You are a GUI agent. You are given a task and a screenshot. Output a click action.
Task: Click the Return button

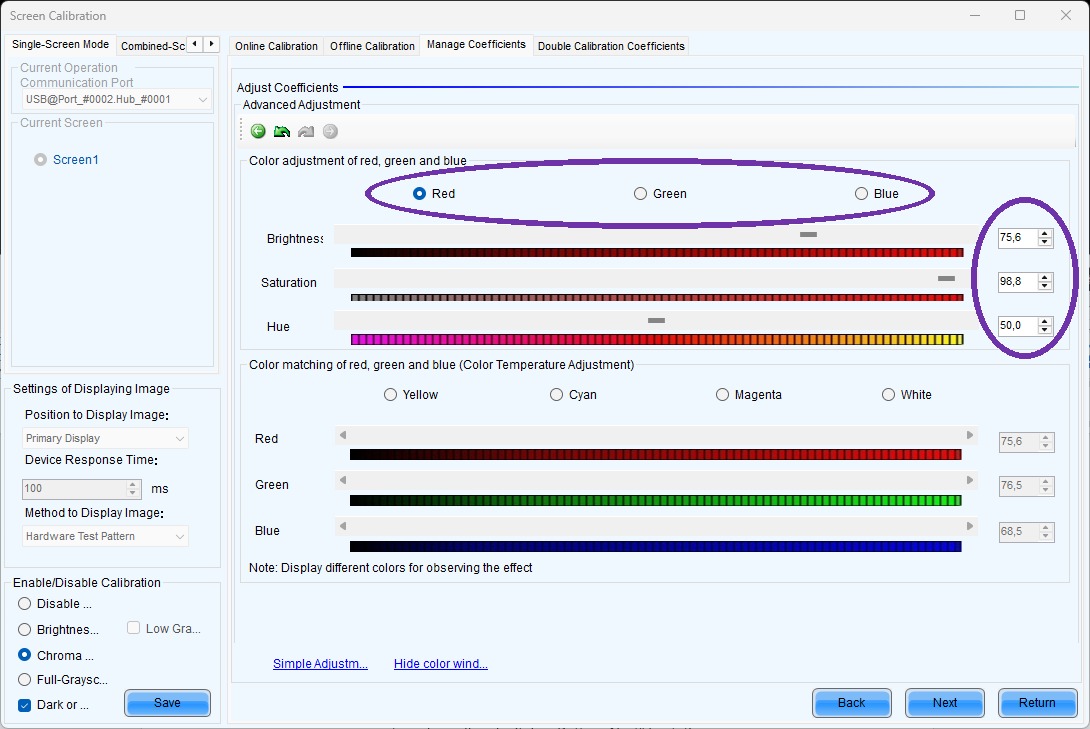coord(1037,703)
